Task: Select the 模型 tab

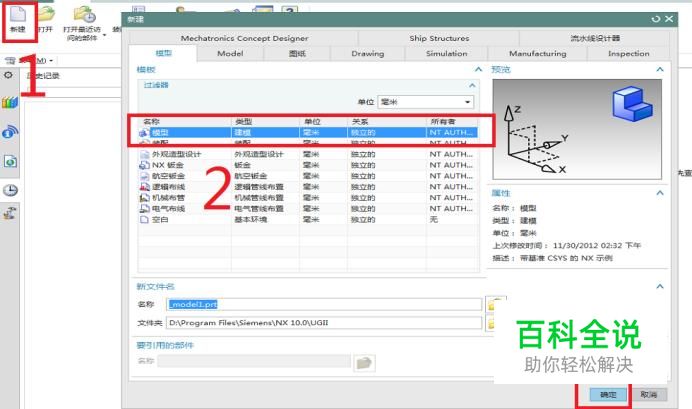Action: click(163, 53)
